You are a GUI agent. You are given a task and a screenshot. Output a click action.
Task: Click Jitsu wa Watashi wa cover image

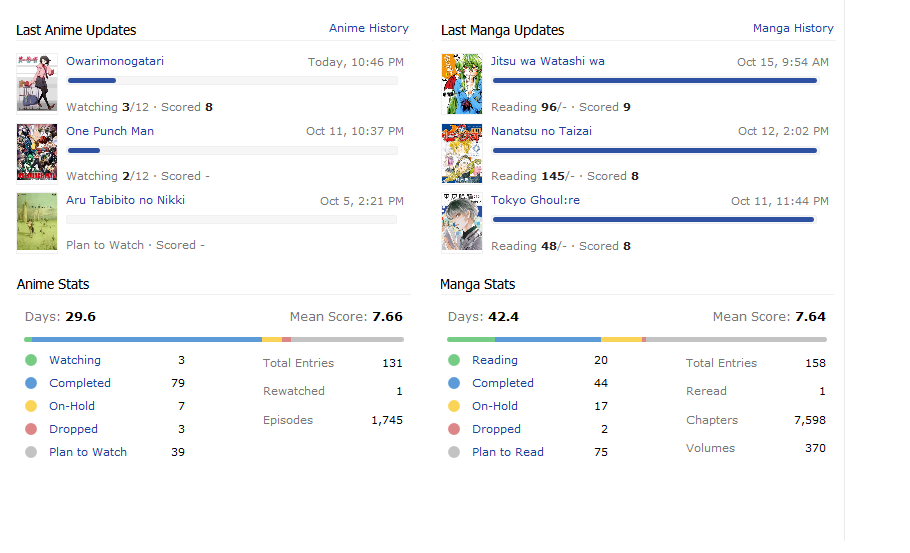click(462, 83)
